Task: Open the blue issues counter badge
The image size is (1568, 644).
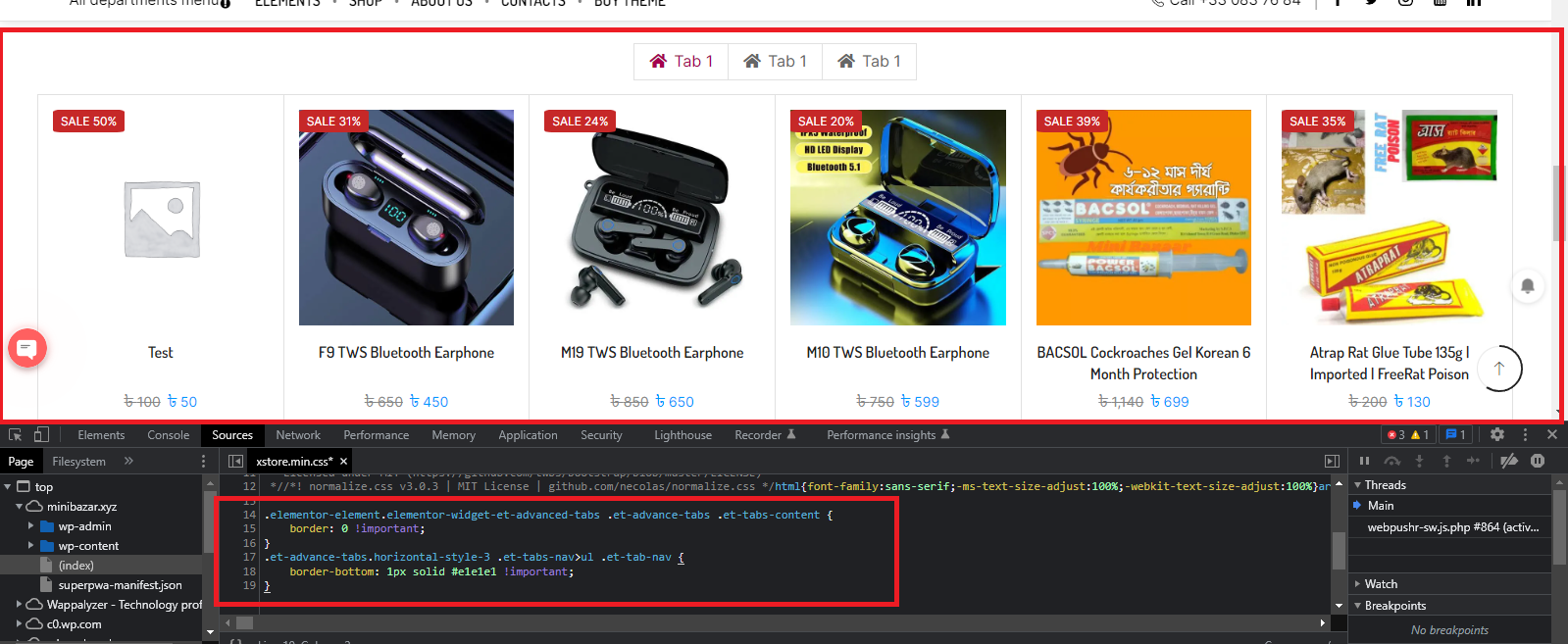Action: point(1456,434)
